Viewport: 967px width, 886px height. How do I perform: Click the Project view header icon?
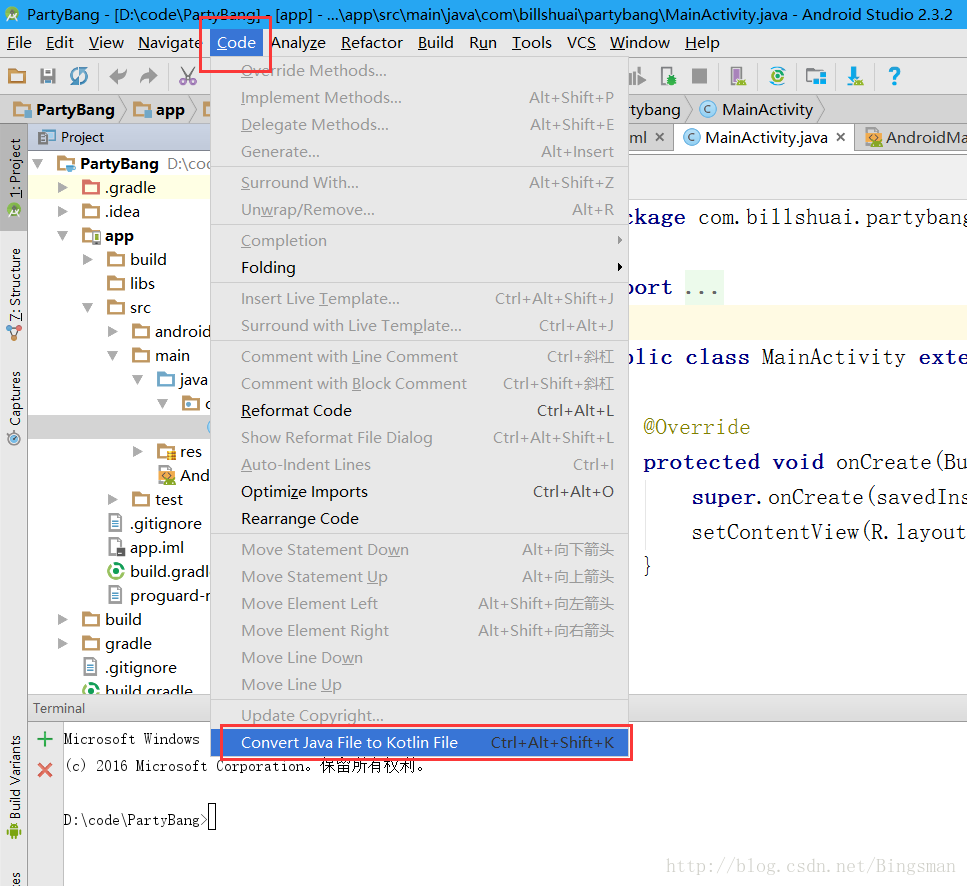coord(47,137)
